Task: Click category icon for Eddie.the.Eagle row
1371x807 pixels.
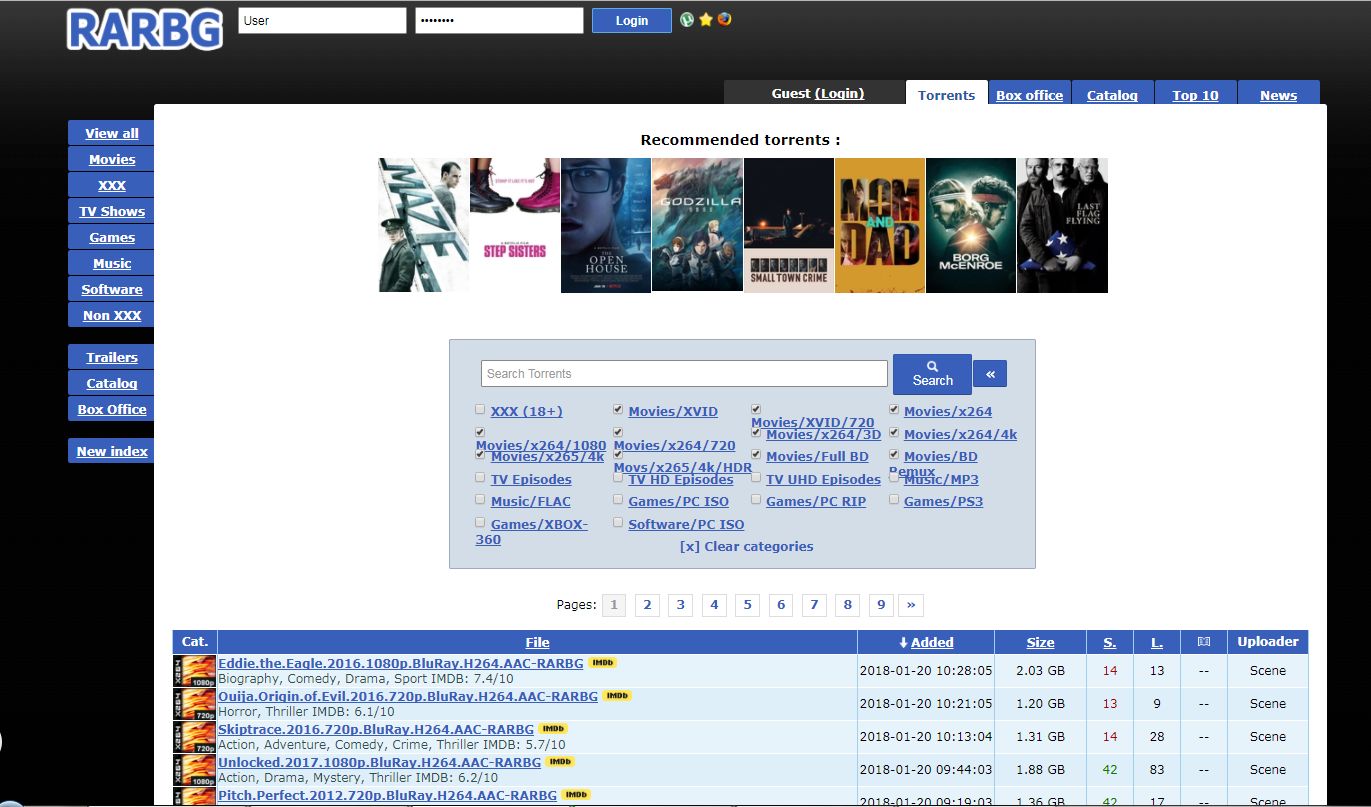Action: click(x=194, y=671)
